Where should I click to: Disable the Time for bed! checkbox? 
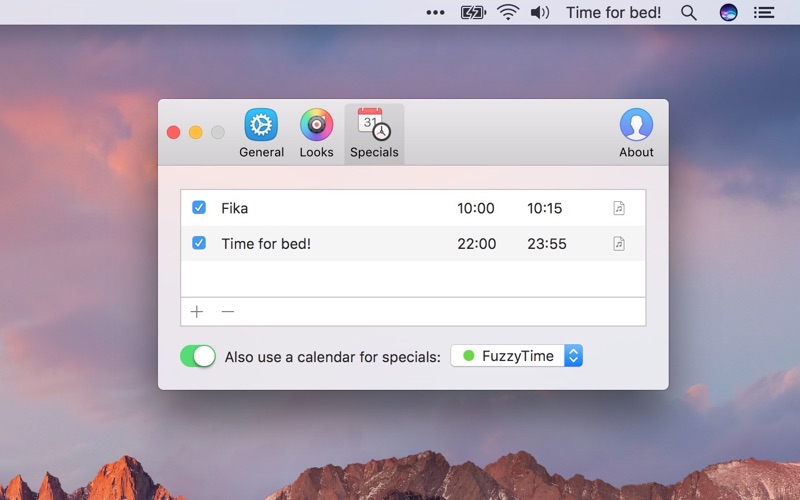[199, 243]
